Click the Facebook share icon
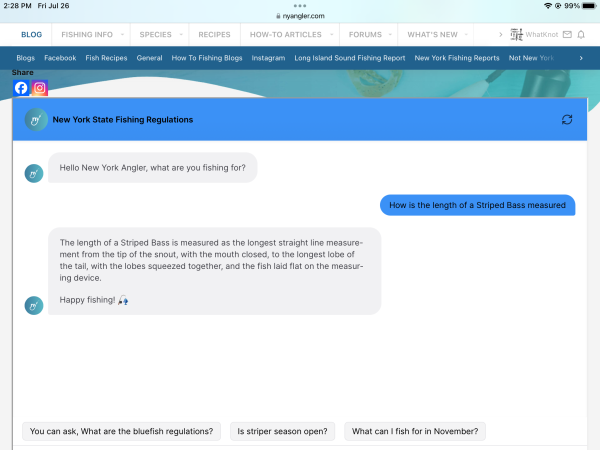Viewport: 600px width, 450px height. coord(21,88)
